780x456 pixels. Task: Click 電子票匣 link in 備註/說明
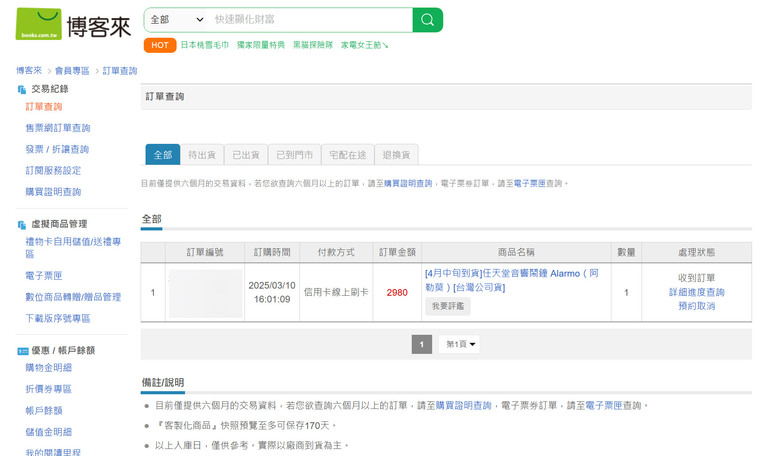tap(603, 406)
